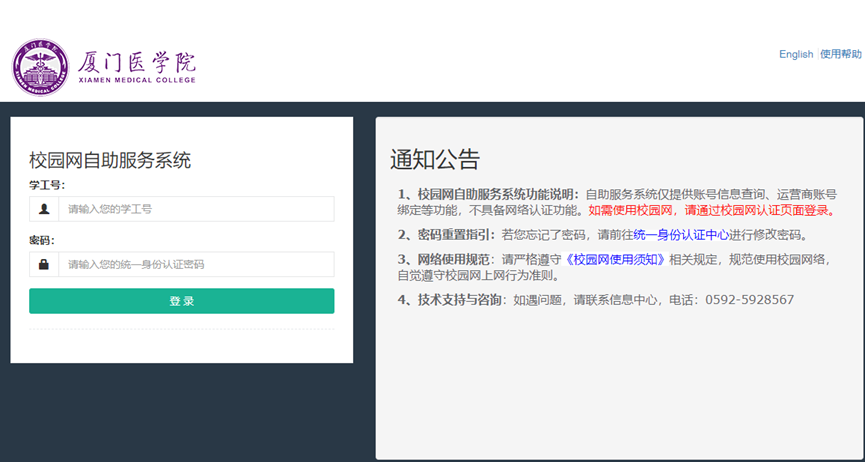
Task: Click the 通知公告 heading
Action: pos(435,159)
